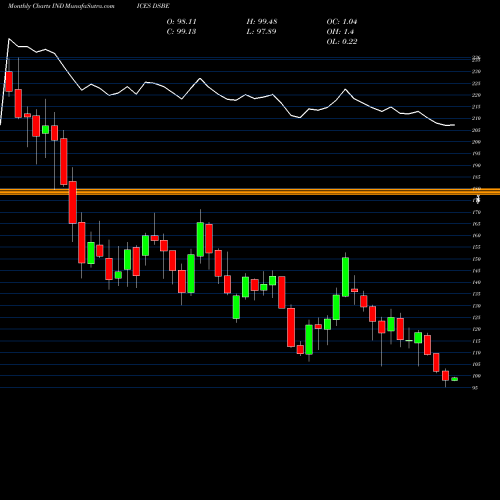The height and width of the screenshot is (500, 500).
Task: Click the 140 price axis label
Action: point(476,282)
